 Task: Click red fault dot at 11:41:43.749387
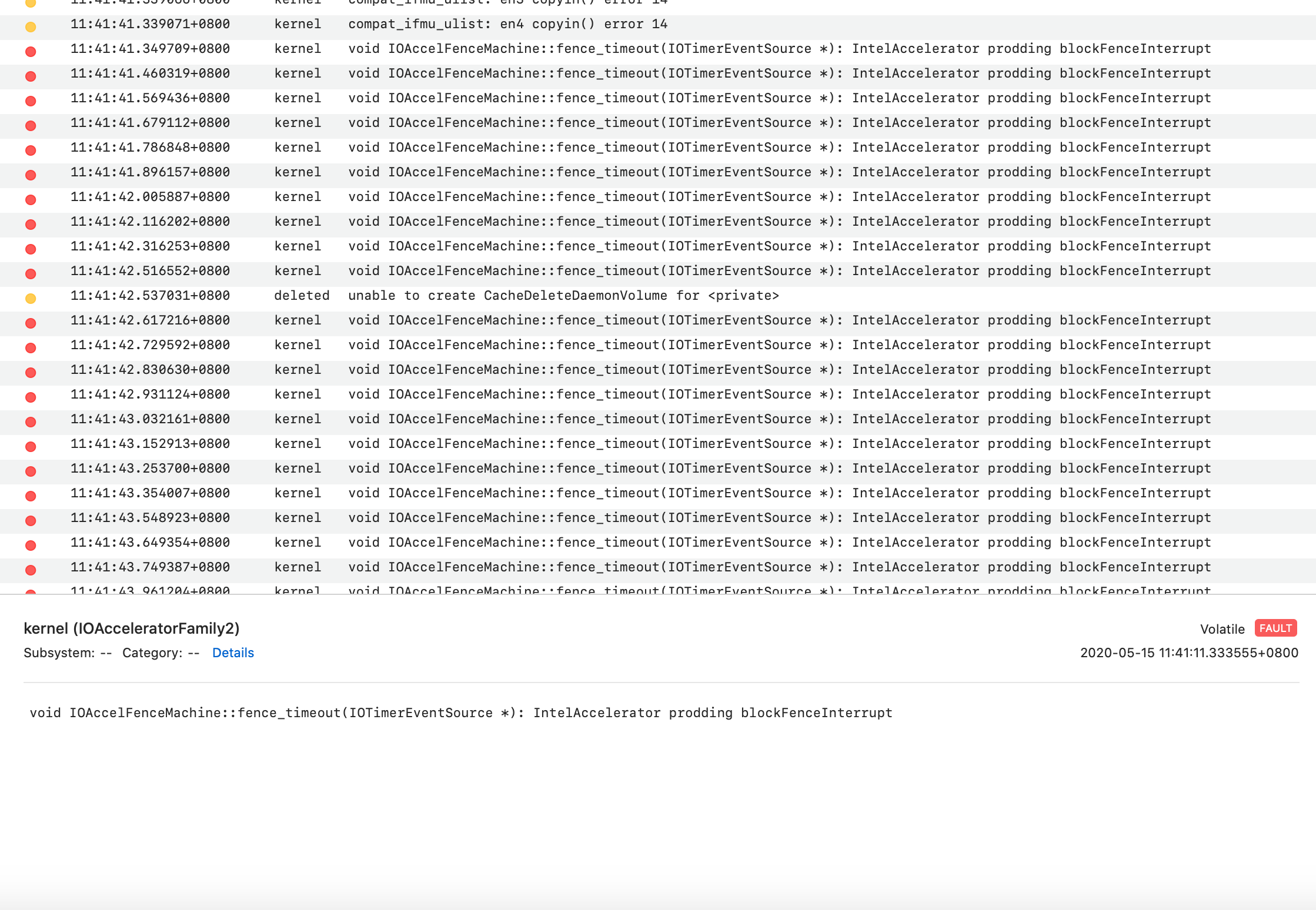(31, 570)
